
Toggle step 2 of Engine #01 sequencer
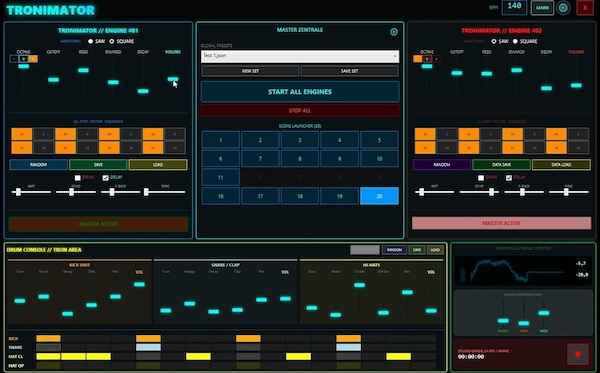(x=44, y=134)
